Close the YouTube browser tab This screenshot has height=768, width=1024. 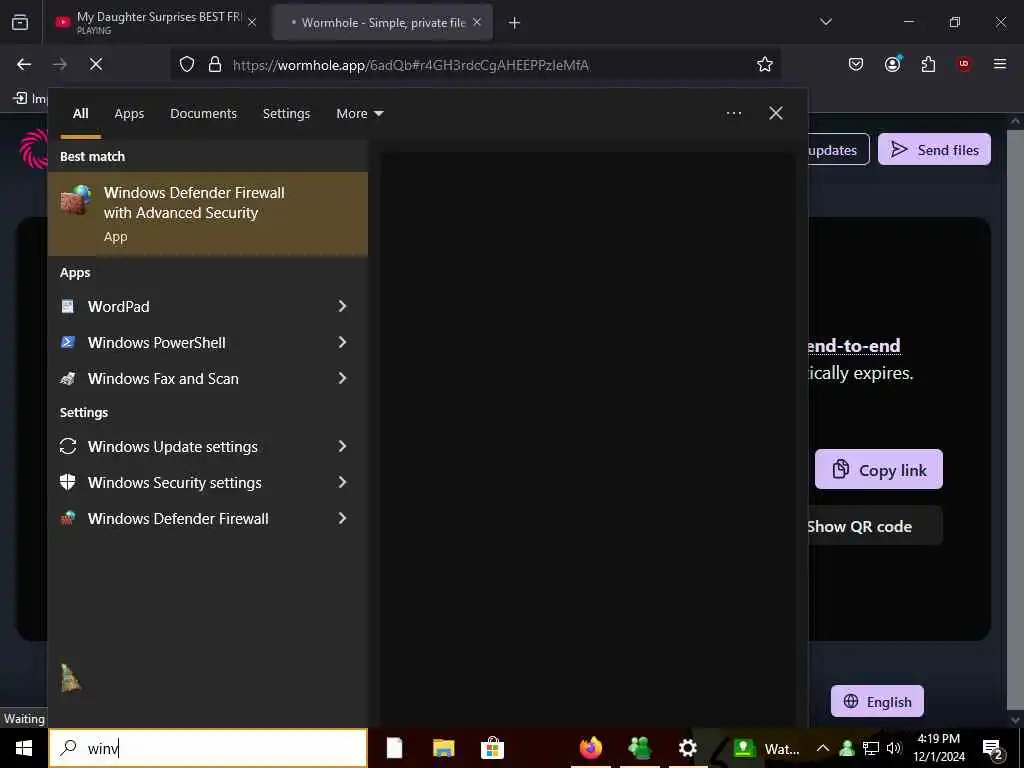click(252, 22)
